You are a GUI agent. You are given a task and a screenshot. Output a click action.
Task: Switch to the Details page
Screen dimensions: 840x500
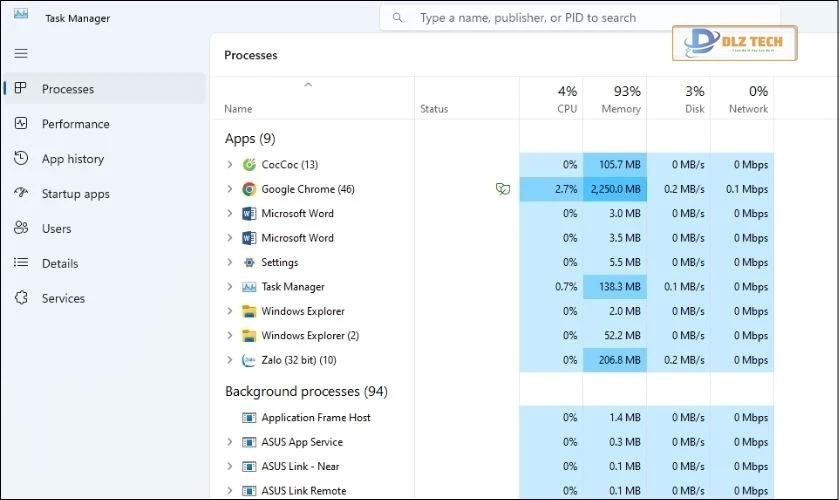click(x=104, y=263)
